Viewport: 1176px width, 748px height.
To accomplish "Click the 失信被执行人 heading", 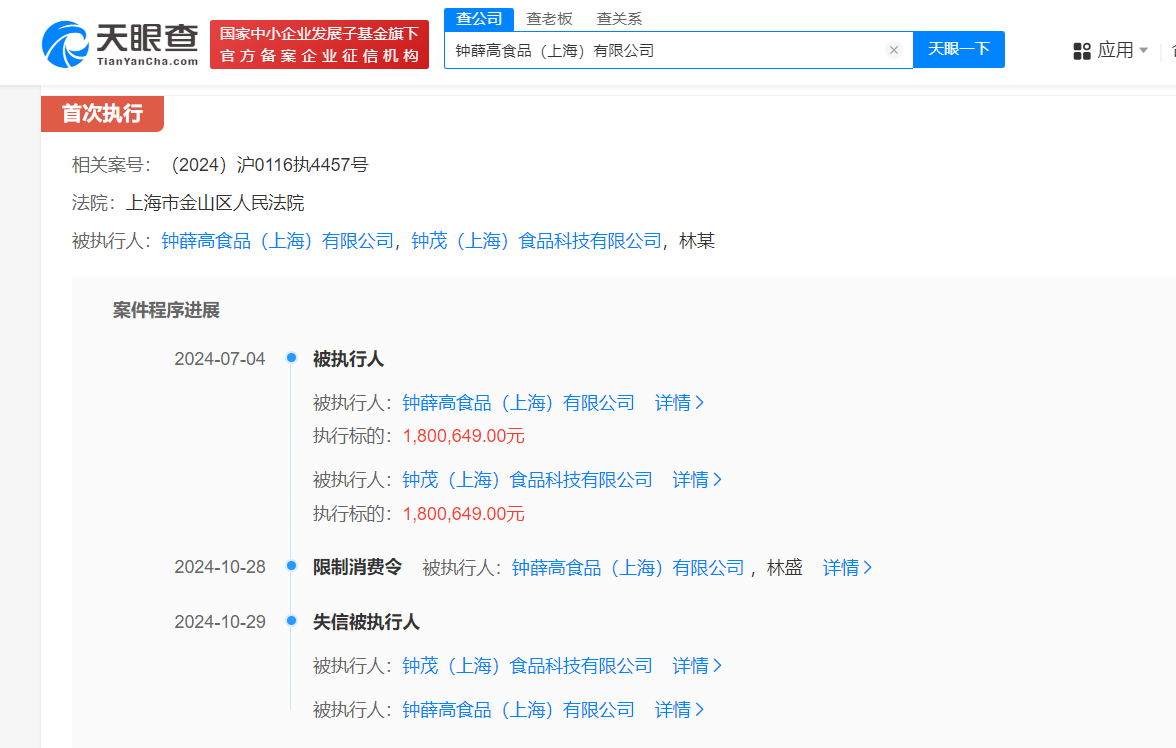I will (366, 622).
